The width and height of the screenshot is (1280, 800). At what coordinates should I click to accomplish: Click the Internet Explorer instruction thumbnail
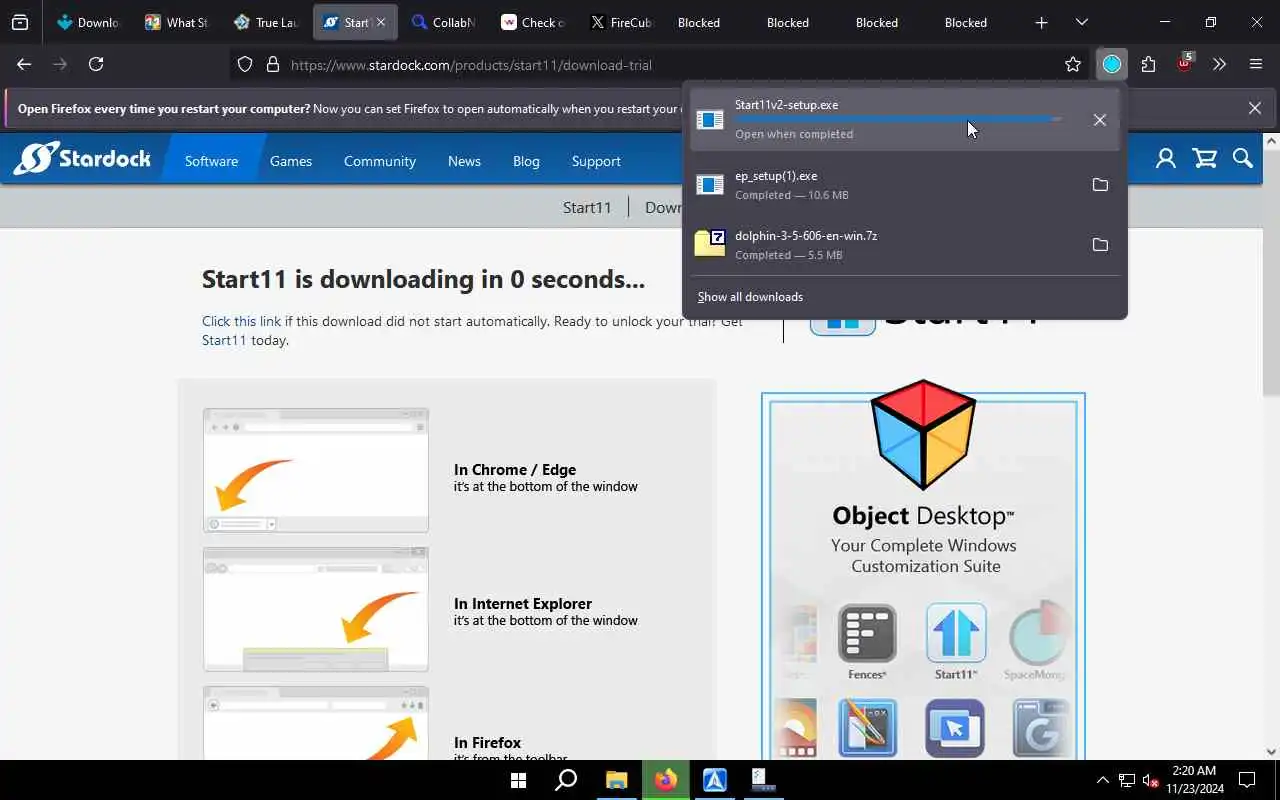tap(316, 609)
